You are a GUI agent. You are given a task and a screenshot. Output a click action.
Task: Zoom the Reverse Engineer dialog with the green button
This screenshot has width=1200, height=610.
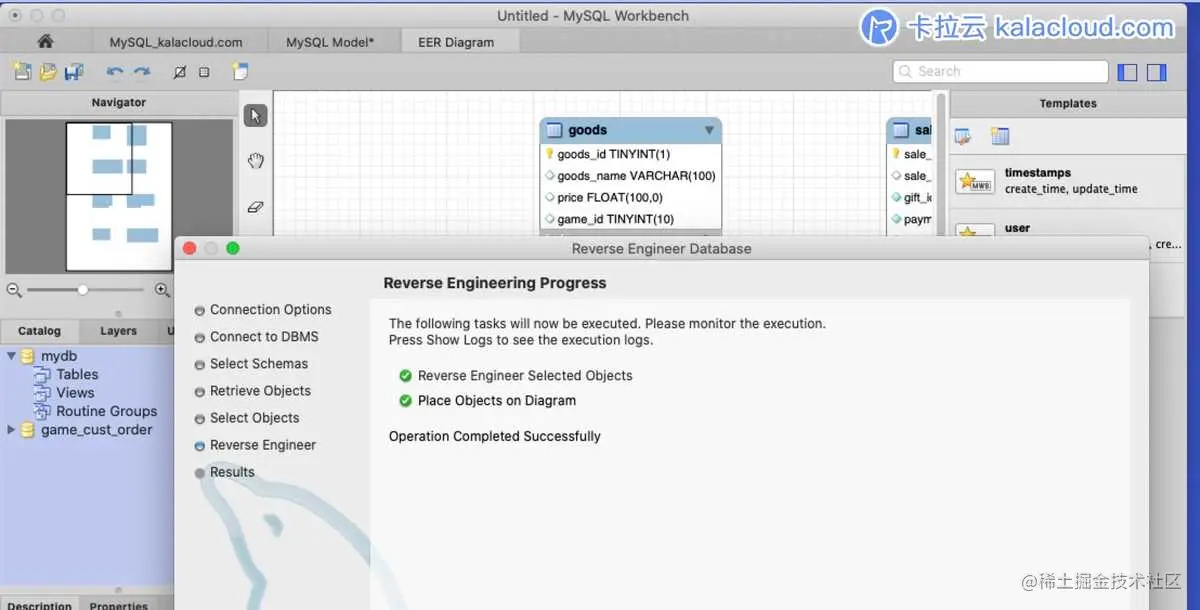point(233,248)
